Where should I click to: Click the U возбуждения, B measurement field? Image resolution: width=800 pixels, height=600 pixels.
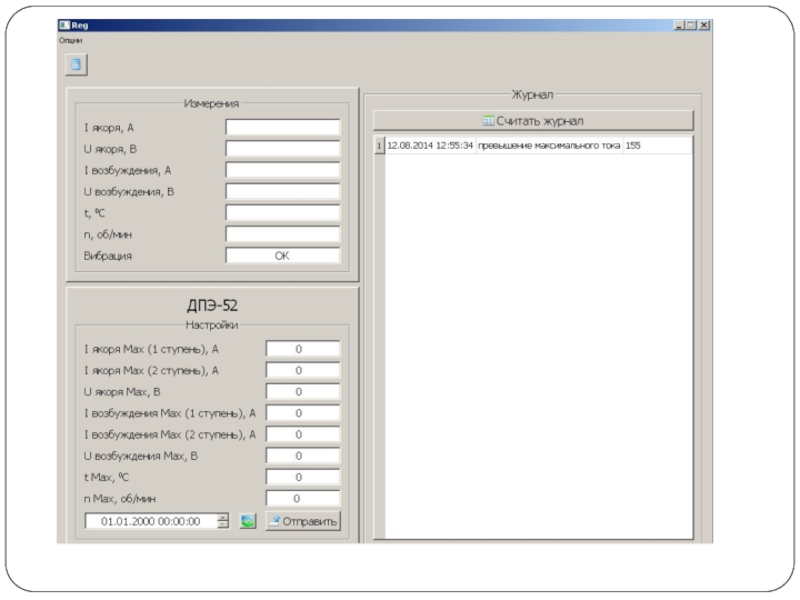tap(283, 192)
